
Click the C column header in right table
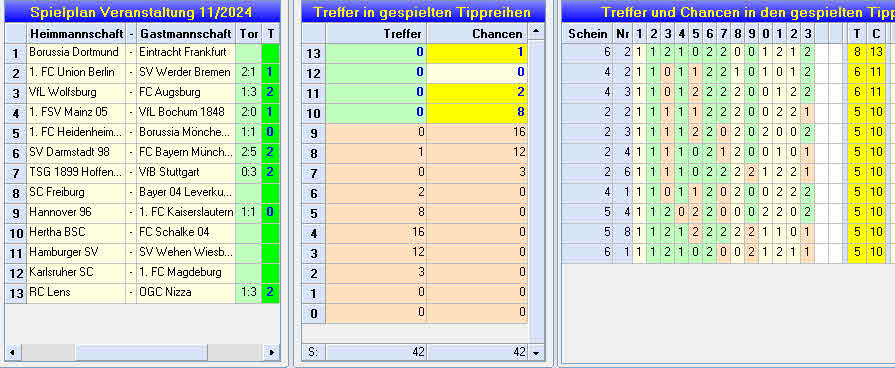pos(876,33)
